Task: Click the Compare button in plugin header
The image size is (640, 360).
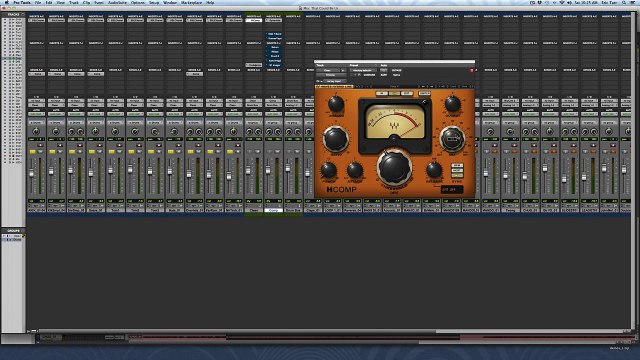Action: coord(369,75)
